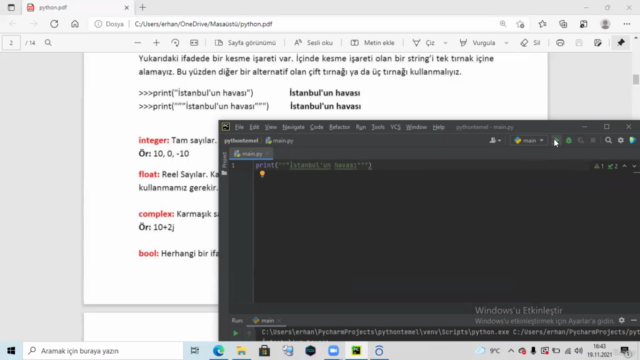Screen dimensions: 640x360
Task: Open new tab in Edge
Action: 142,7
